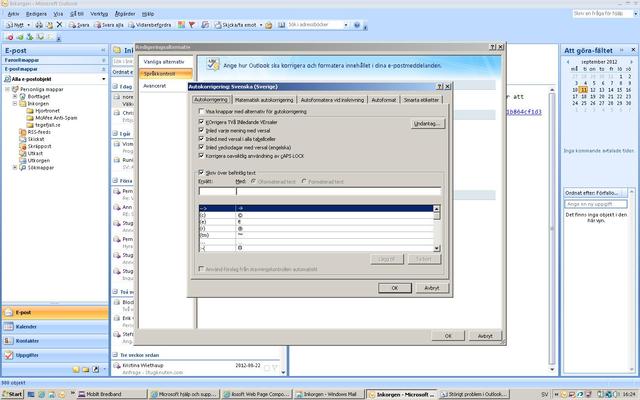The height and width of the screenshot is (400, 640).
Task: Select the (tm) row in replacement list
Action: coord(316,235)
